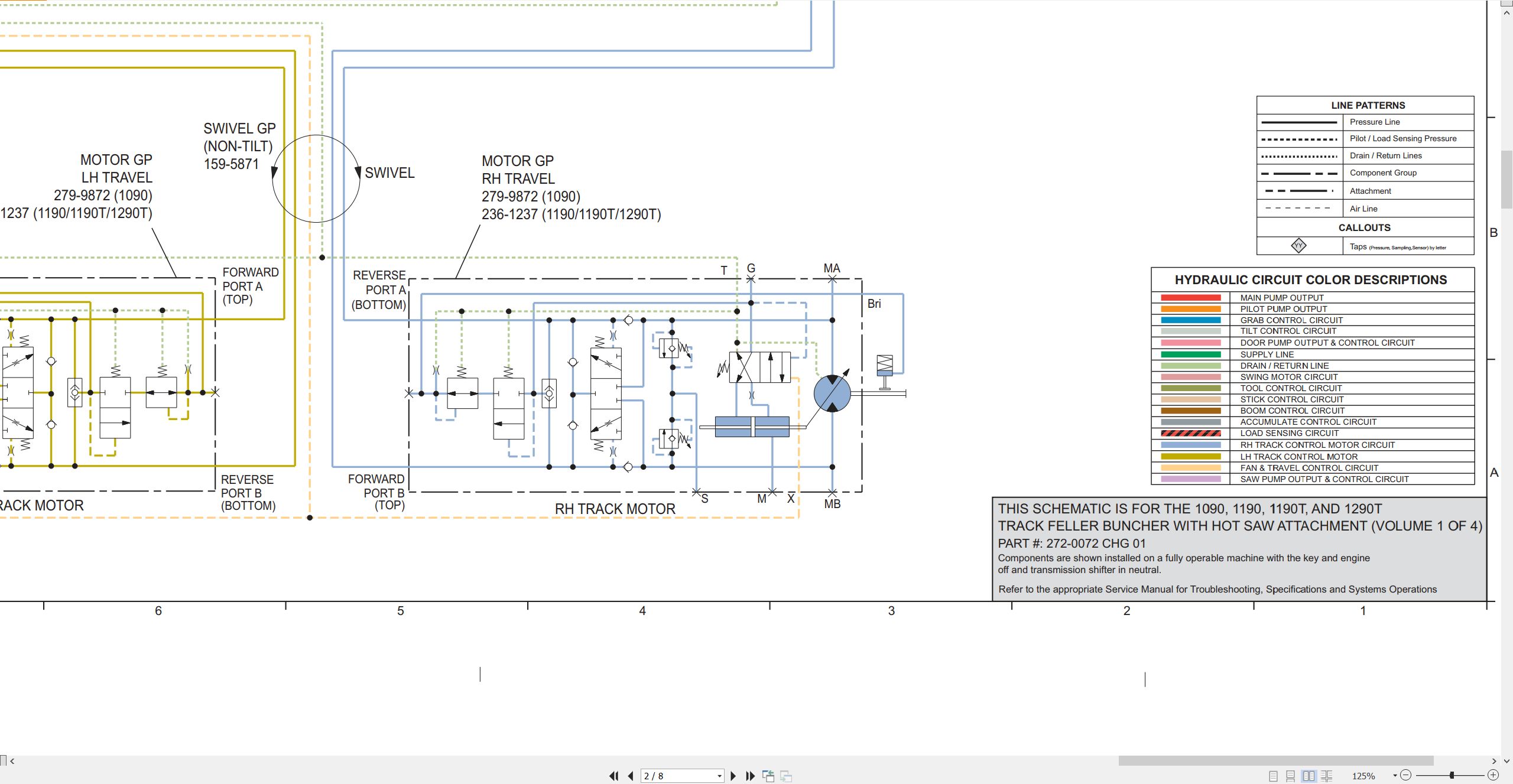Viewport: 1513px width, 784px height.
Task: Switch to continuous page view
Action: 1290,776
